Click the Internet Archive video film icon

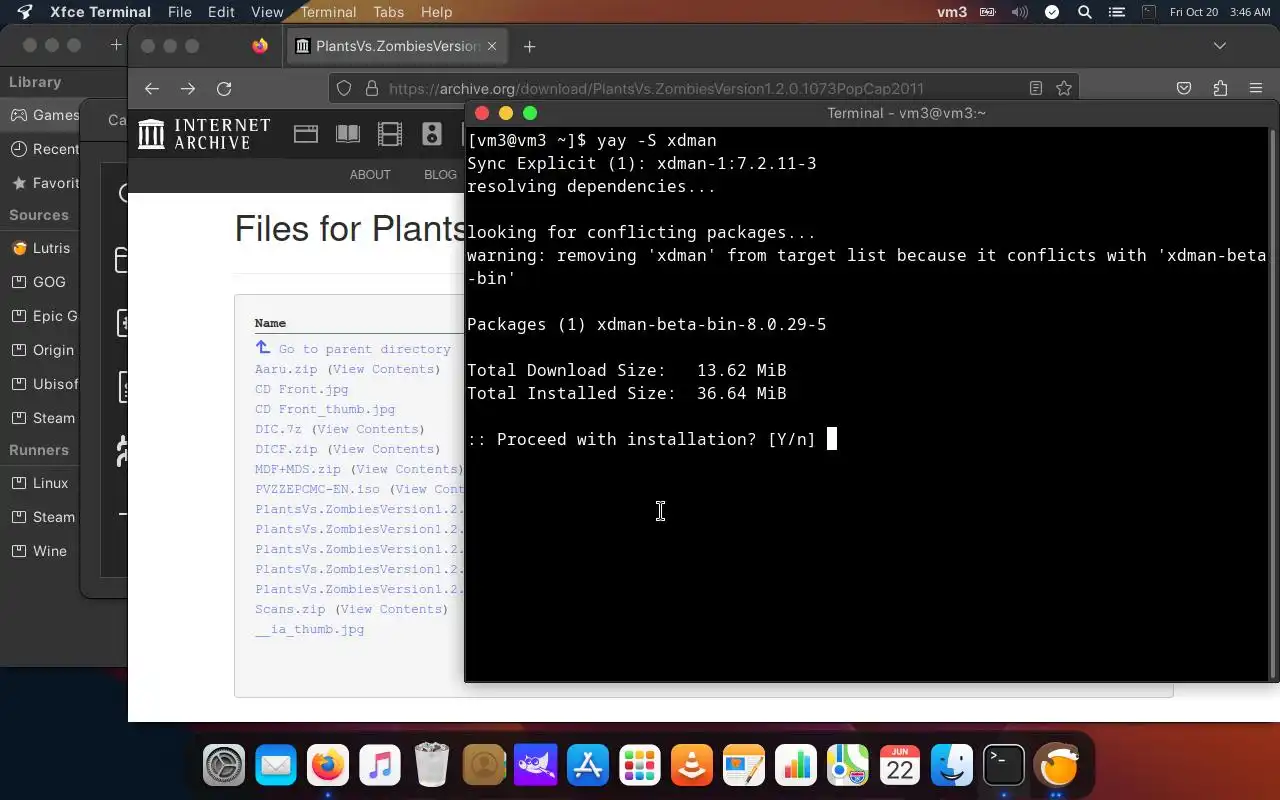pyautogui.click(x=390, y=133)
